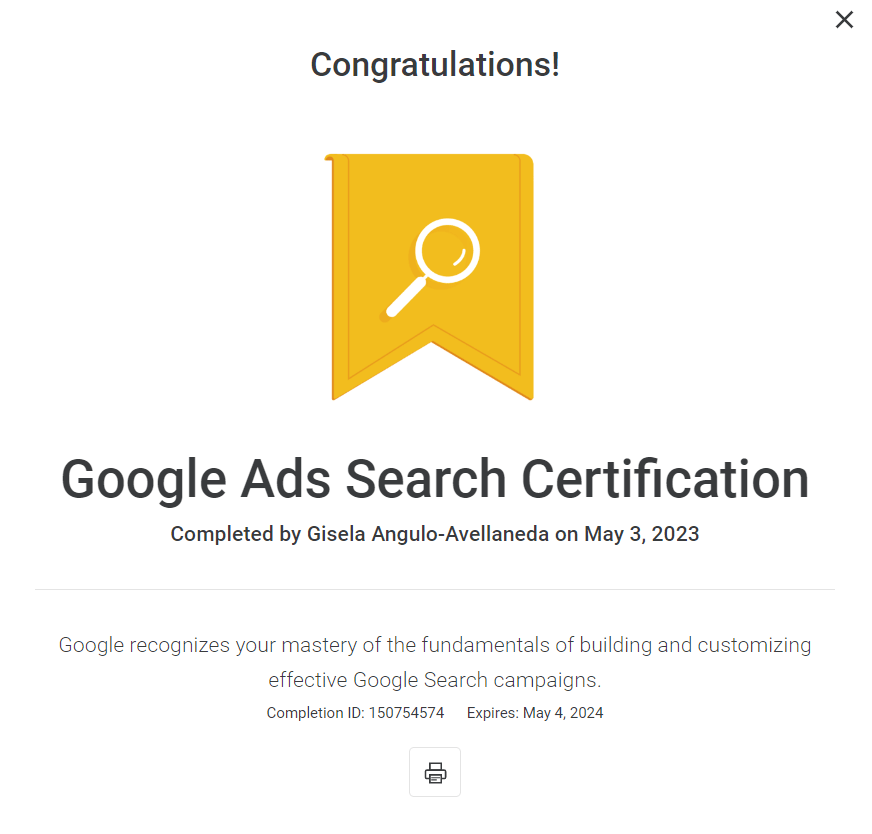872x834 pixels.
Task: Click the "Expires:" label
Action: click(x=492, y=713)
